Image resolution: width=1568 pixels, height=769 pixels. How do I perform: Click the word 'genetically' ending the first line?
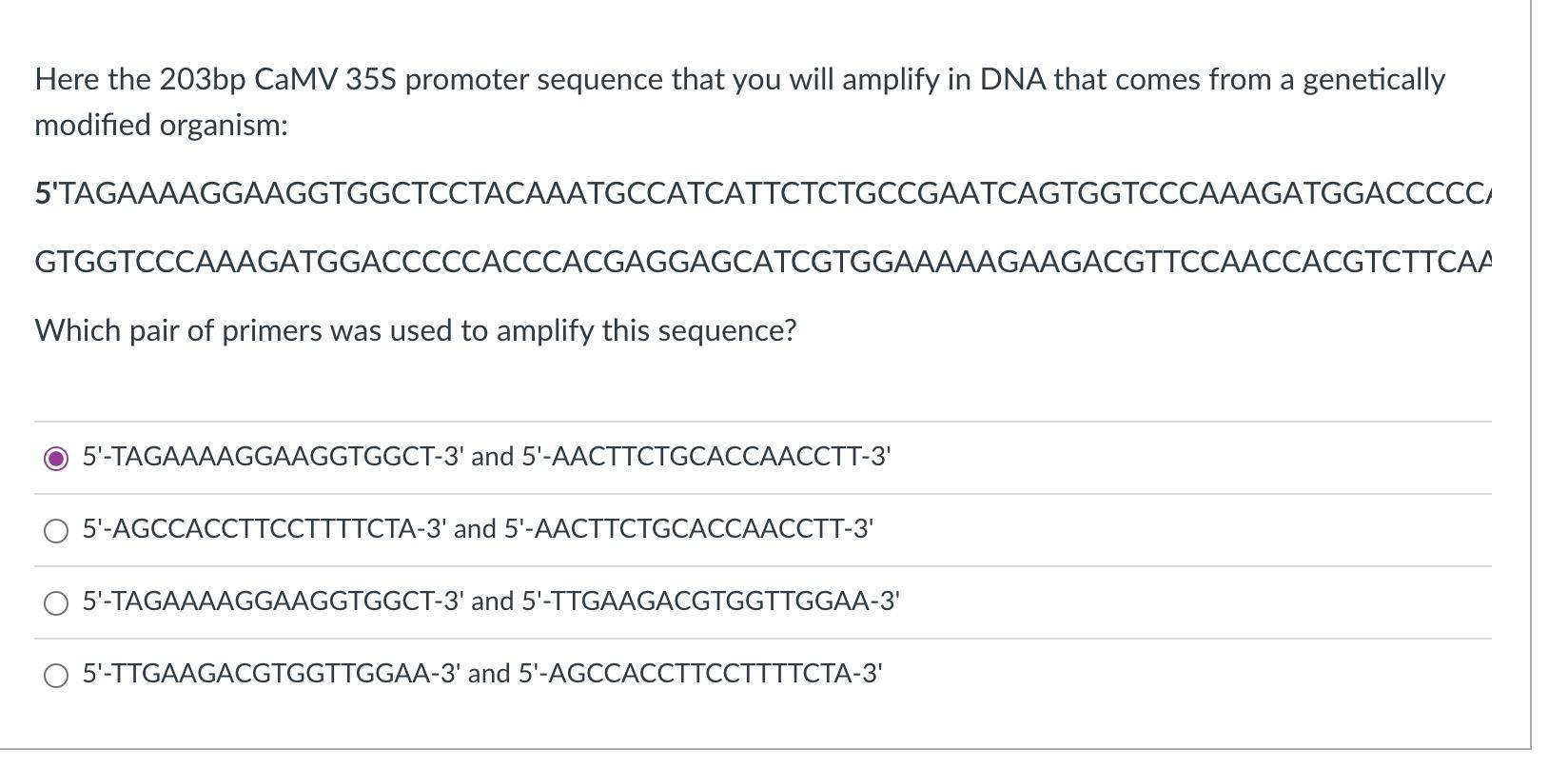1373,80
